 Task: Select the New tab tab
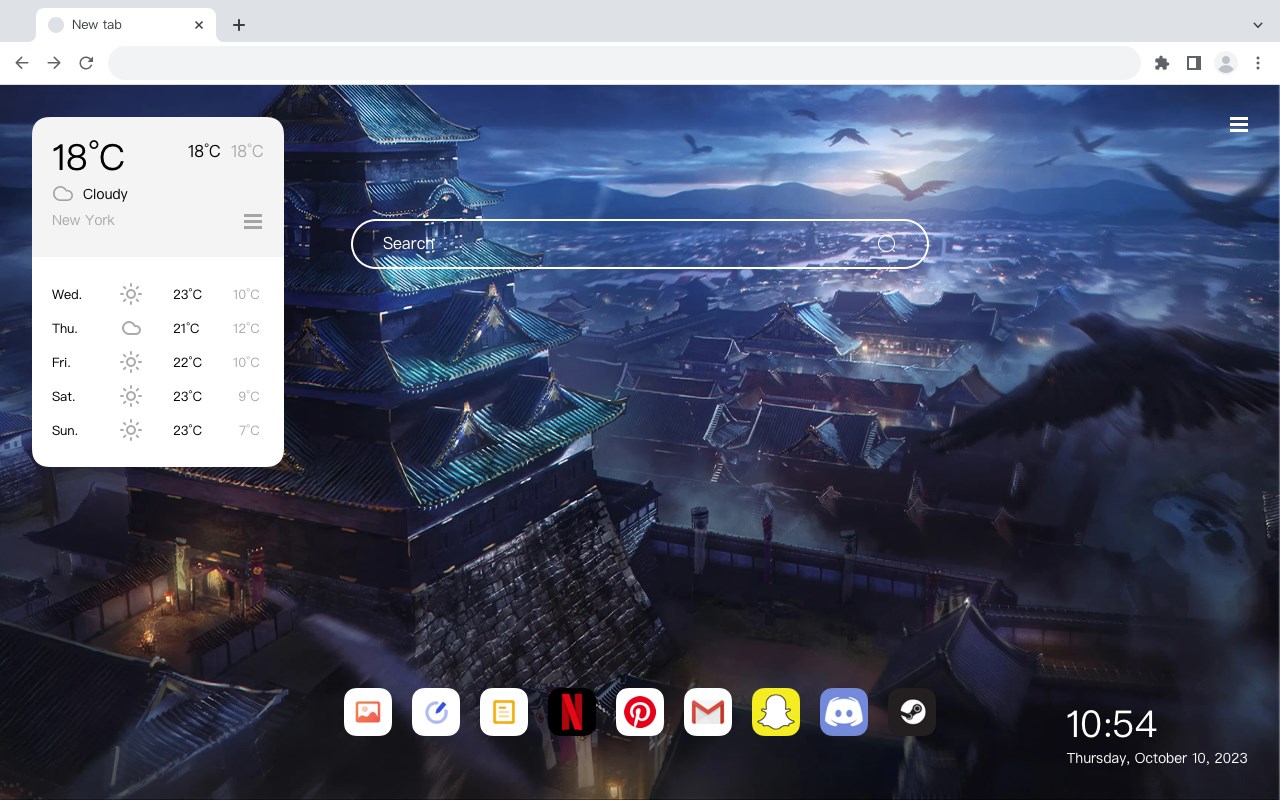(x=126, y=25)
